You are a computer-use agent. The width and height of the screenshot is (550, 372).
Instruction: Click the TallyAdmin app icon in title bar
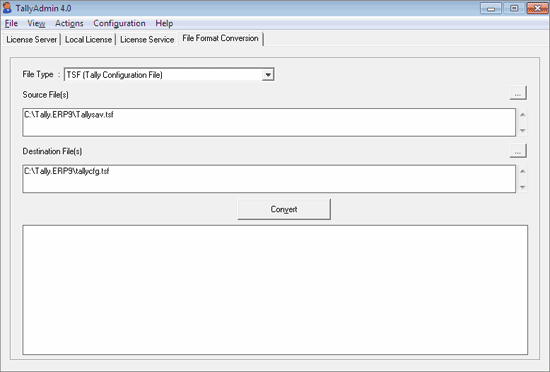click(x=7, y=8)
